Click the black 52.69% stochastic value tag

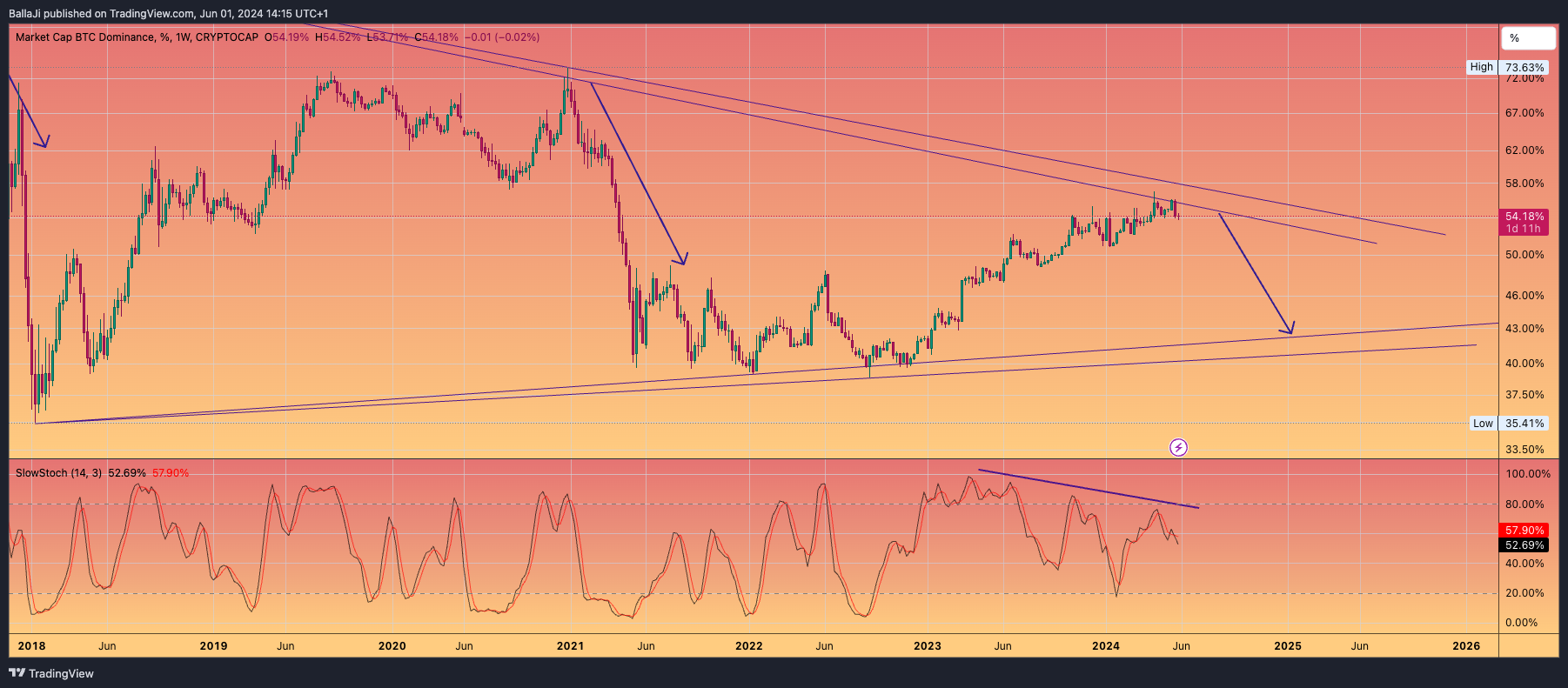click(1524, 545)
